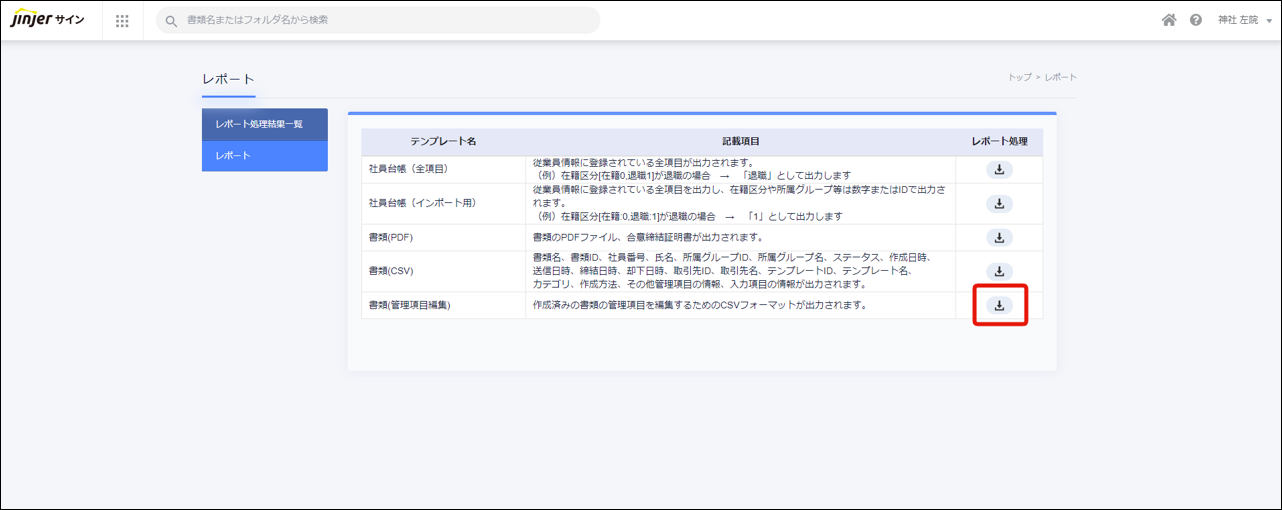This screenshot has height=510, width=1282.
Task: Download the 書類(管理項目編集) CSV format
Action: click(999, 305)
